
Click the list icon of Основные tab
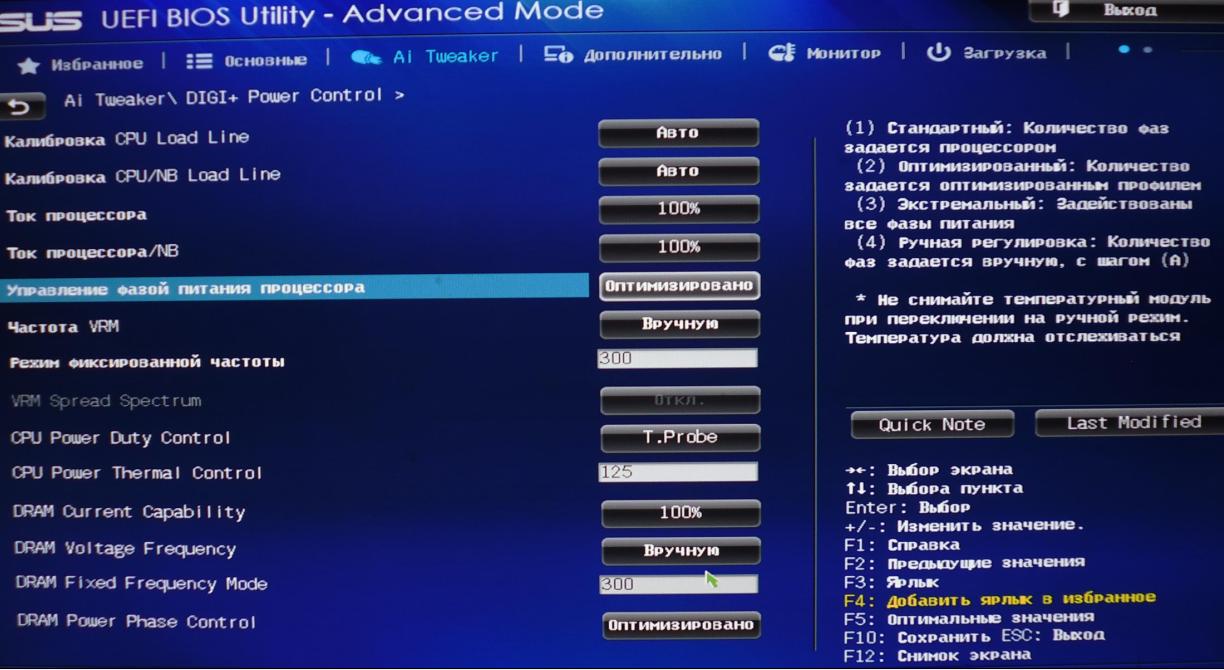(x=200, y=61)
